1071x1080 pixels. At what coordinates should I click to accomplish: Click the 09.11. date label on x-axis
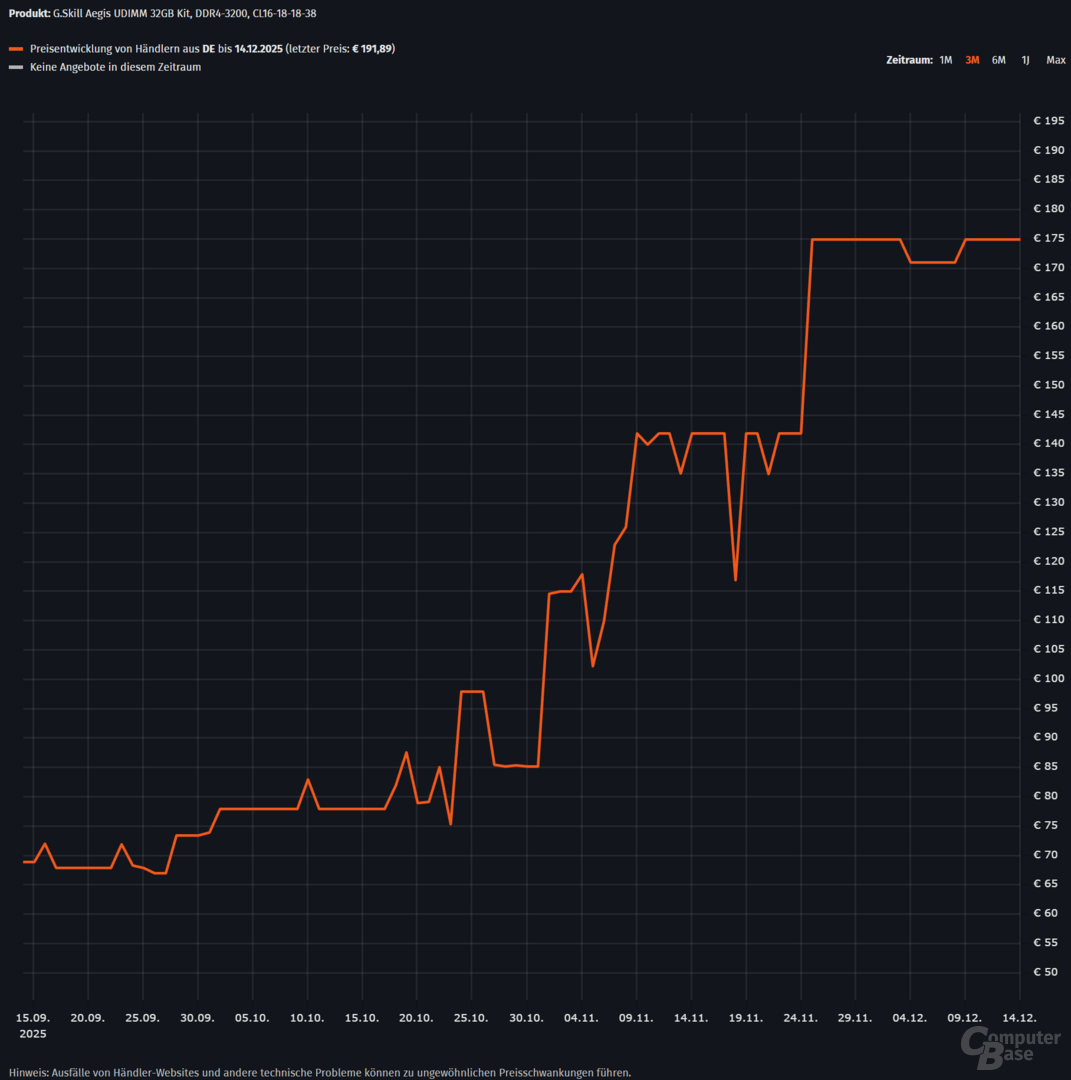pos(636,1017)
